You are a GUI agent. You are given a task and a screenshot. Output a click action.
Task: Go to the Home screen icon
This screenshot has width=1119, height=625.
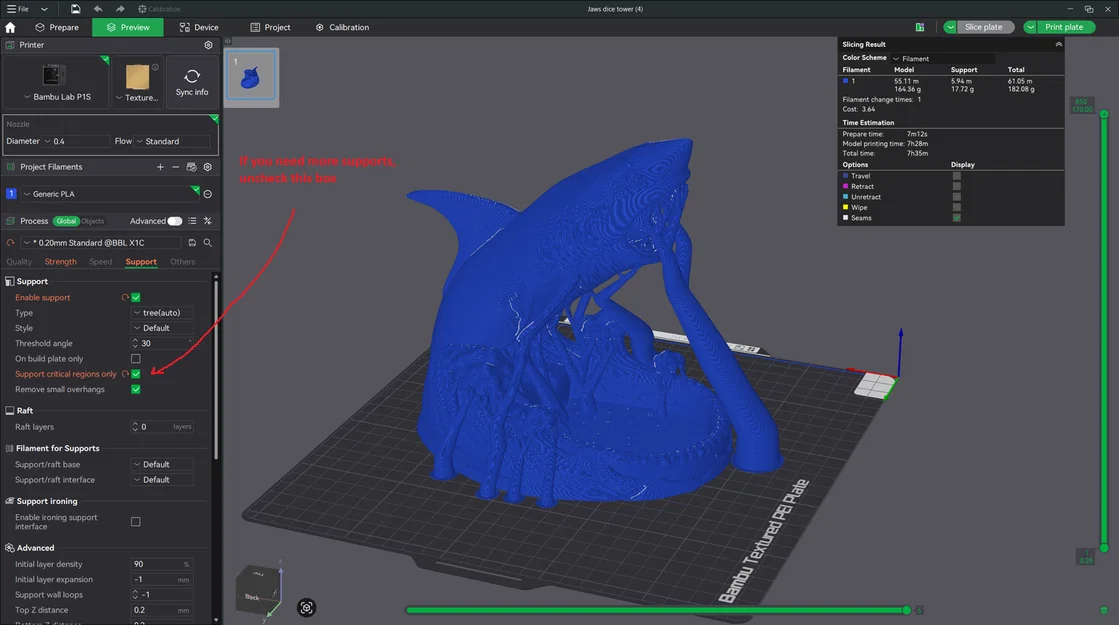tap(10, 27)
